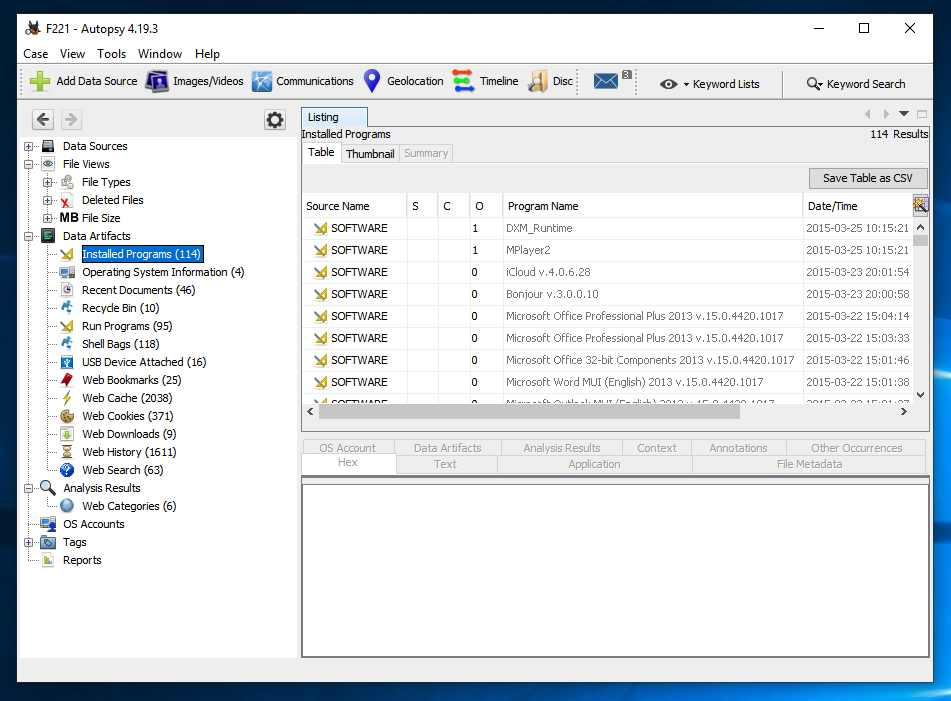Select Run Programs (95) tree item
This screenshot has width=951, height=701.
coord(127,326)
